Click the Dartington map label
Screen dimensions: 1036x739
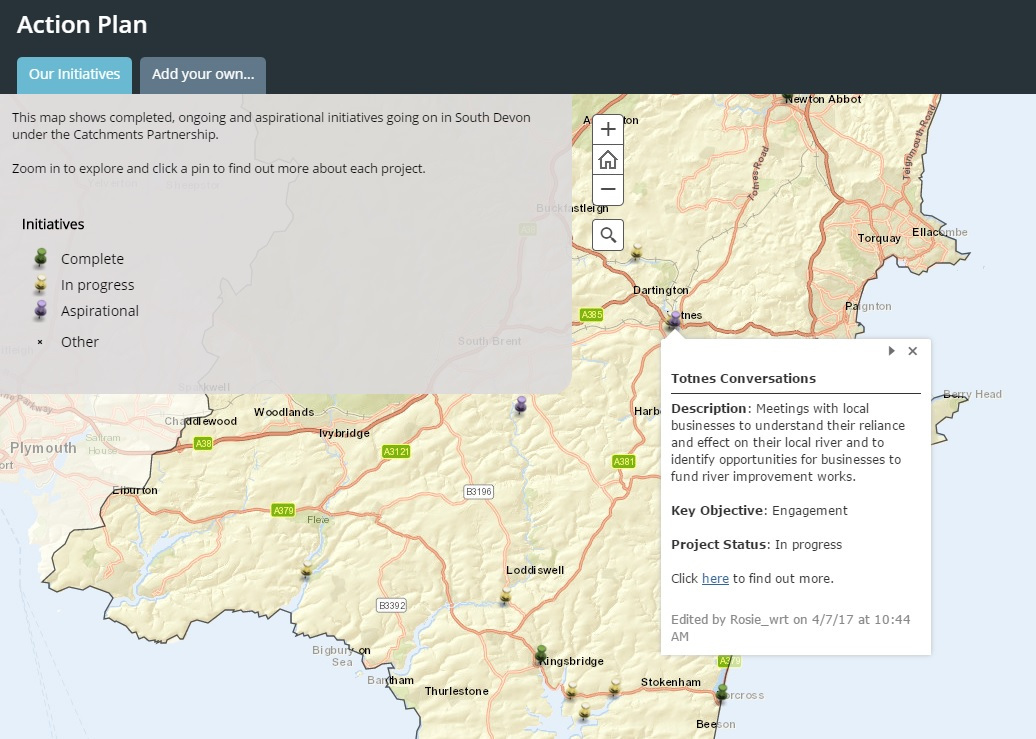[661, 290]
